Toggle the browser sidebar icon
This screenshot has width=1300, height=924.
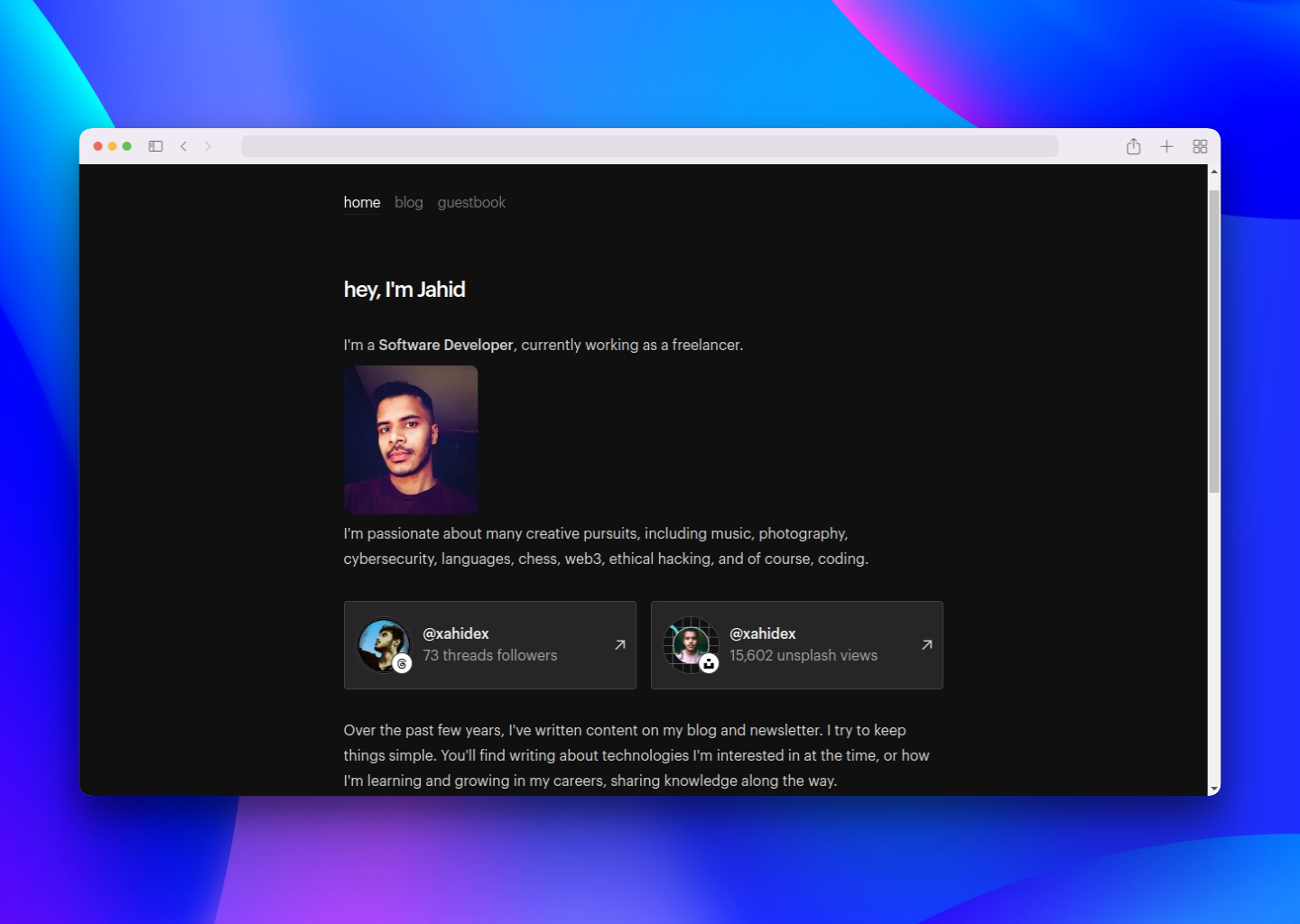[155, 146]
